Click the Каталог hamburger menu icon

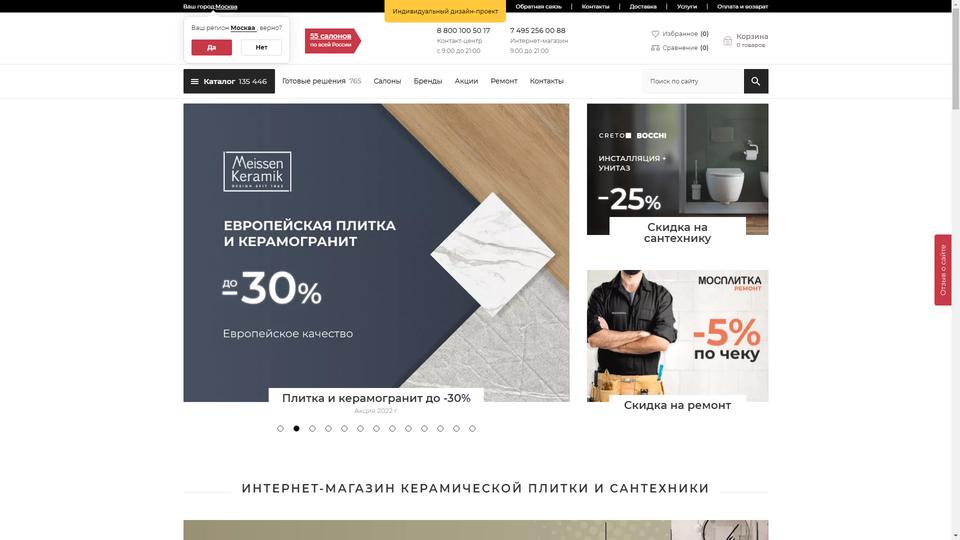[x=195, y=81]
